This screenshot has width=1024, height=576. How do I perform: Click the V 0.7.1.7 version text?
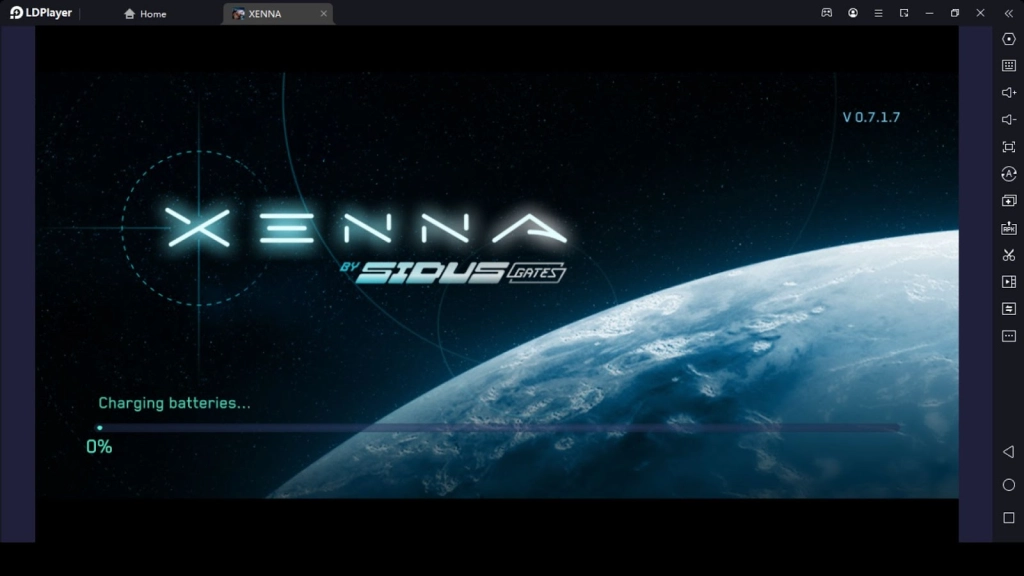click(871, 118)
